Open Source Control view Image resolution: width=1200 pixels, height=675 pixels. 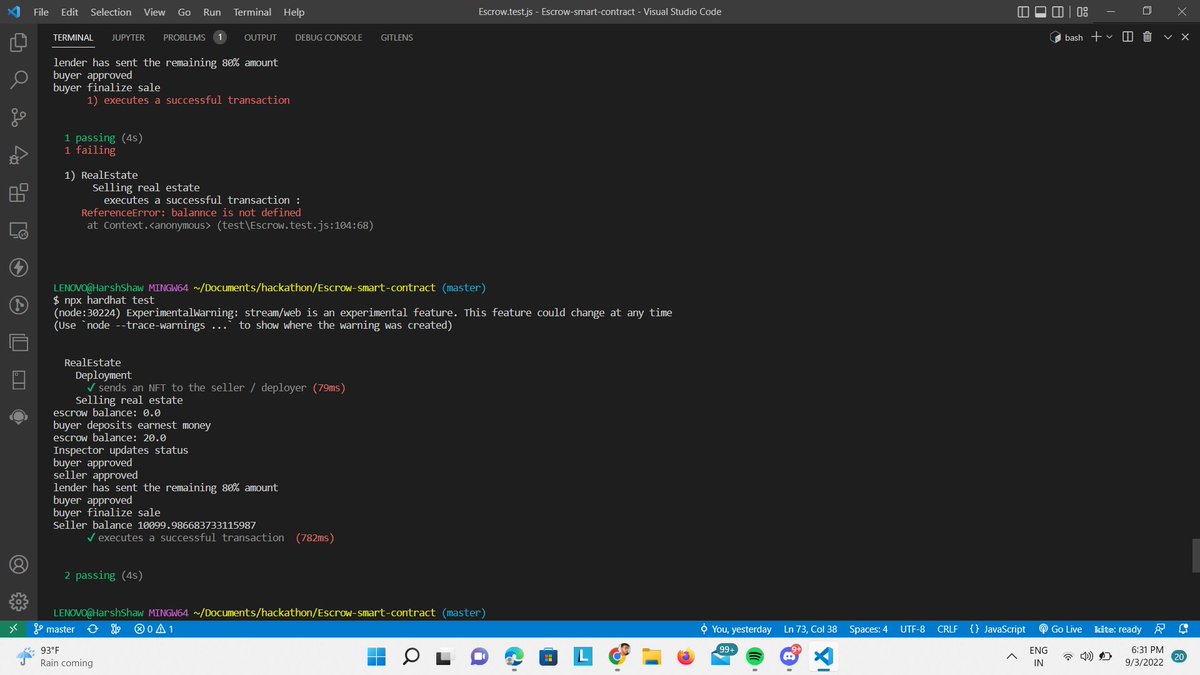point(18,118)
